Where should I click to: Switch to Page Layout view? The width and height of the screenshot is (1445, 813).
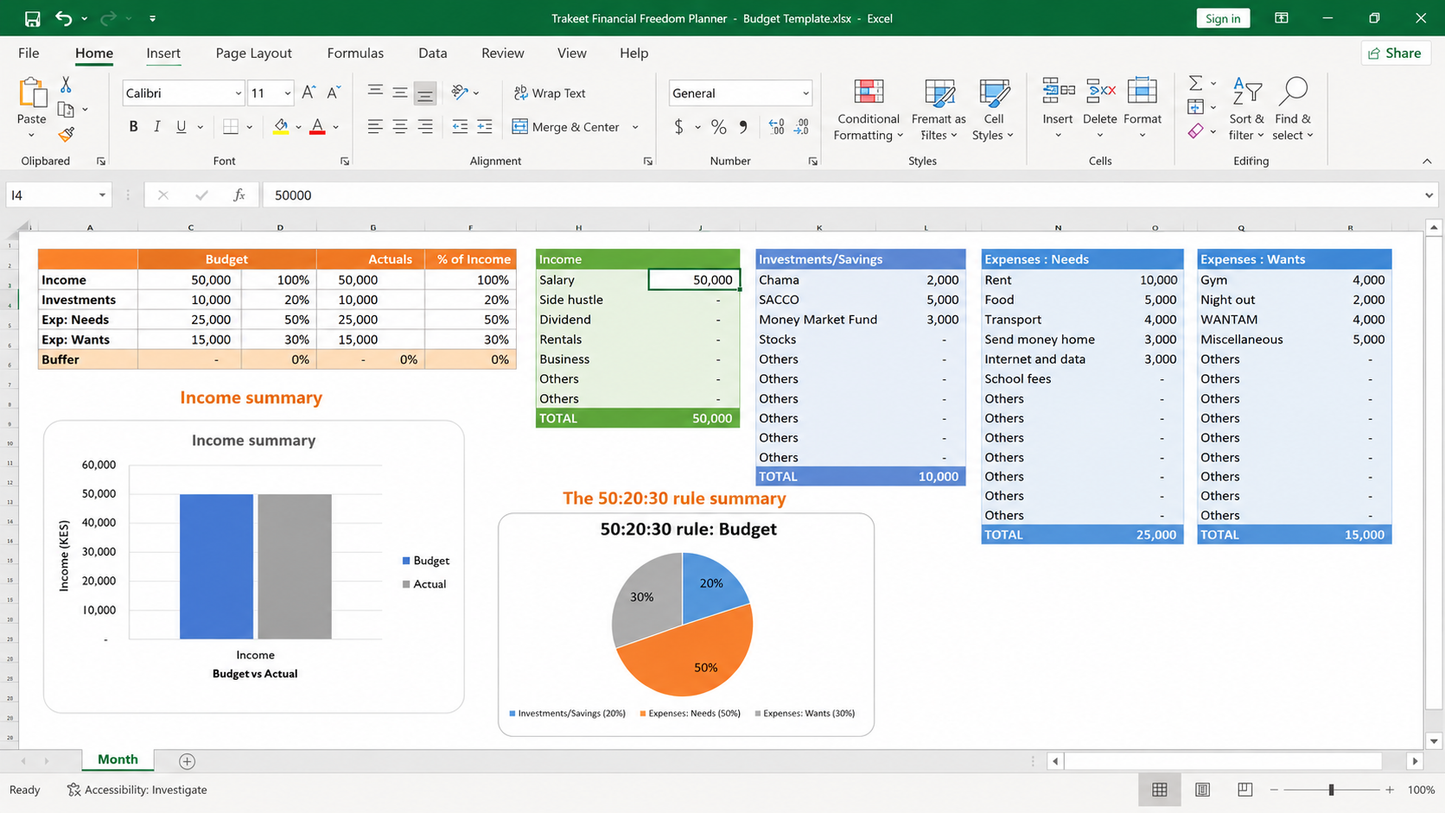click(1203, 790)
